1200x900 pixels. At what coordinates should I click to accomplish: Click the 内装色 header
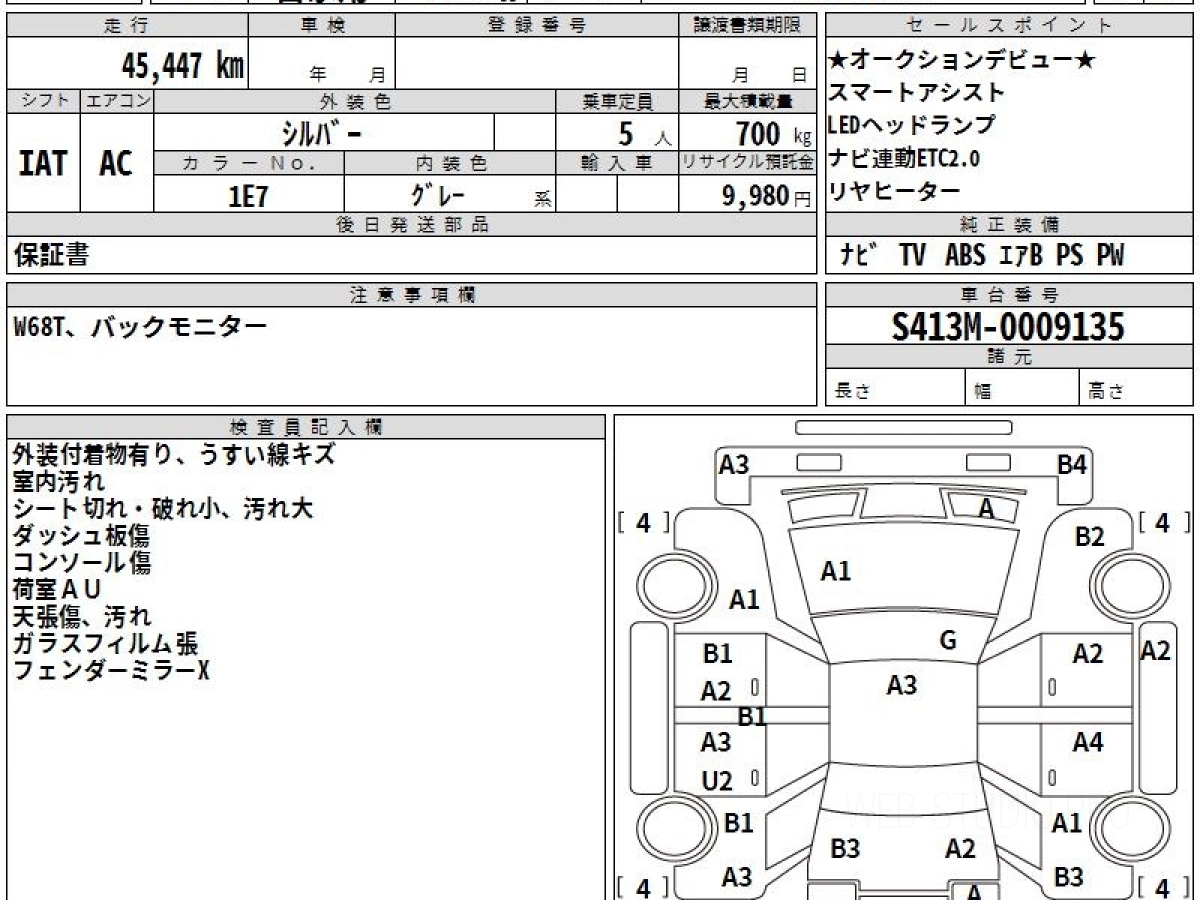450,163
